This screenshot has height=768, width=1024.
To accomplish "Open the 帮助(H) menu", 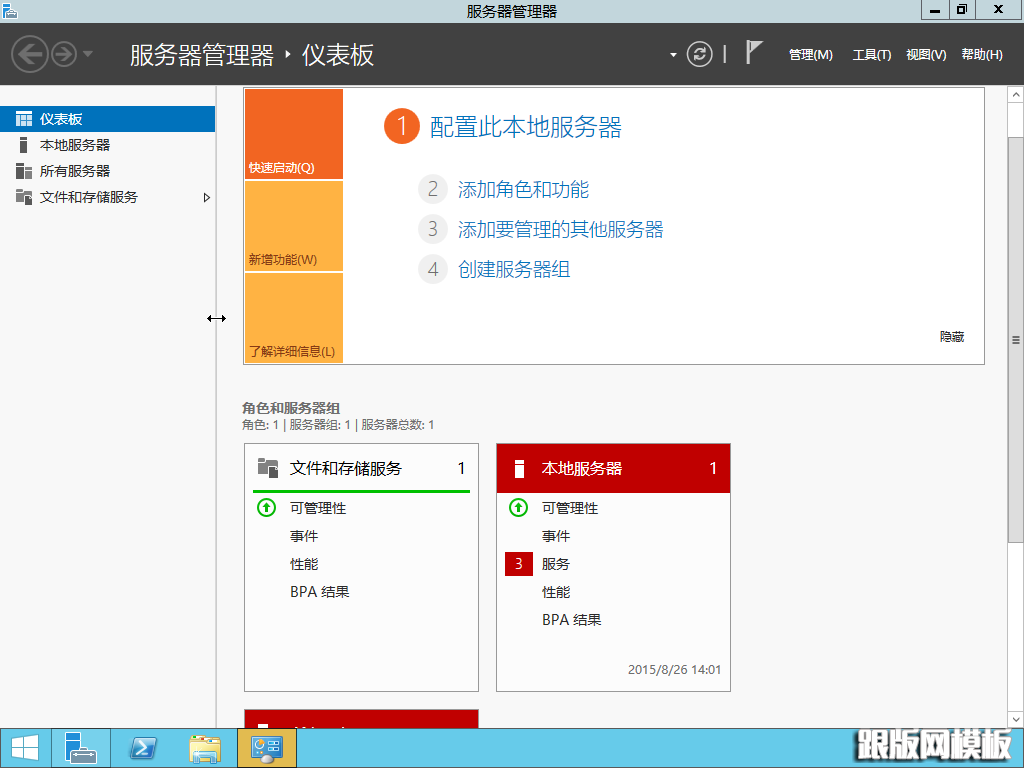I will click(x=982, y=55).
